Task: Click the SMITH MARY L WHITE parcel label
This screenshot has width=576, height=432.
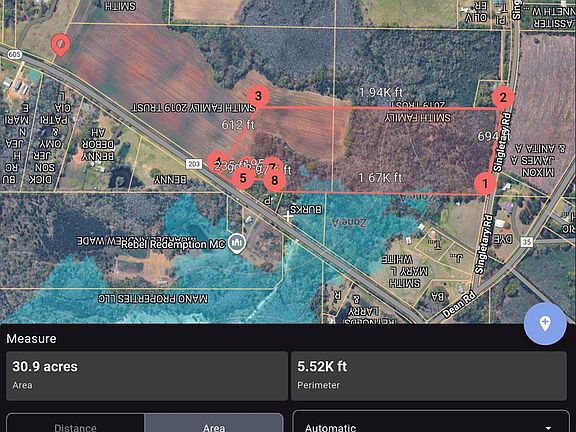Action: (x=404, y=271)
